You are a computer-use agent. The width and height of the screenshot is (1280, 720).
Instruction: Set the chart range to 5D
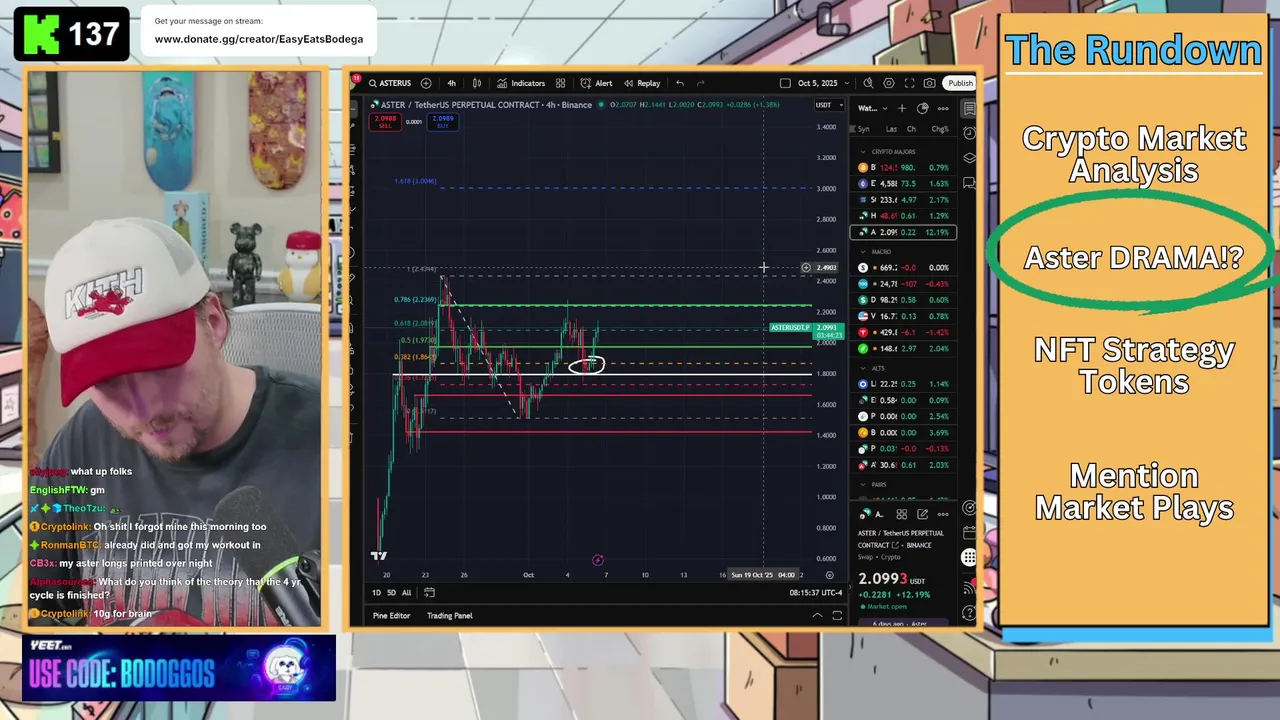tap(391, 592)
